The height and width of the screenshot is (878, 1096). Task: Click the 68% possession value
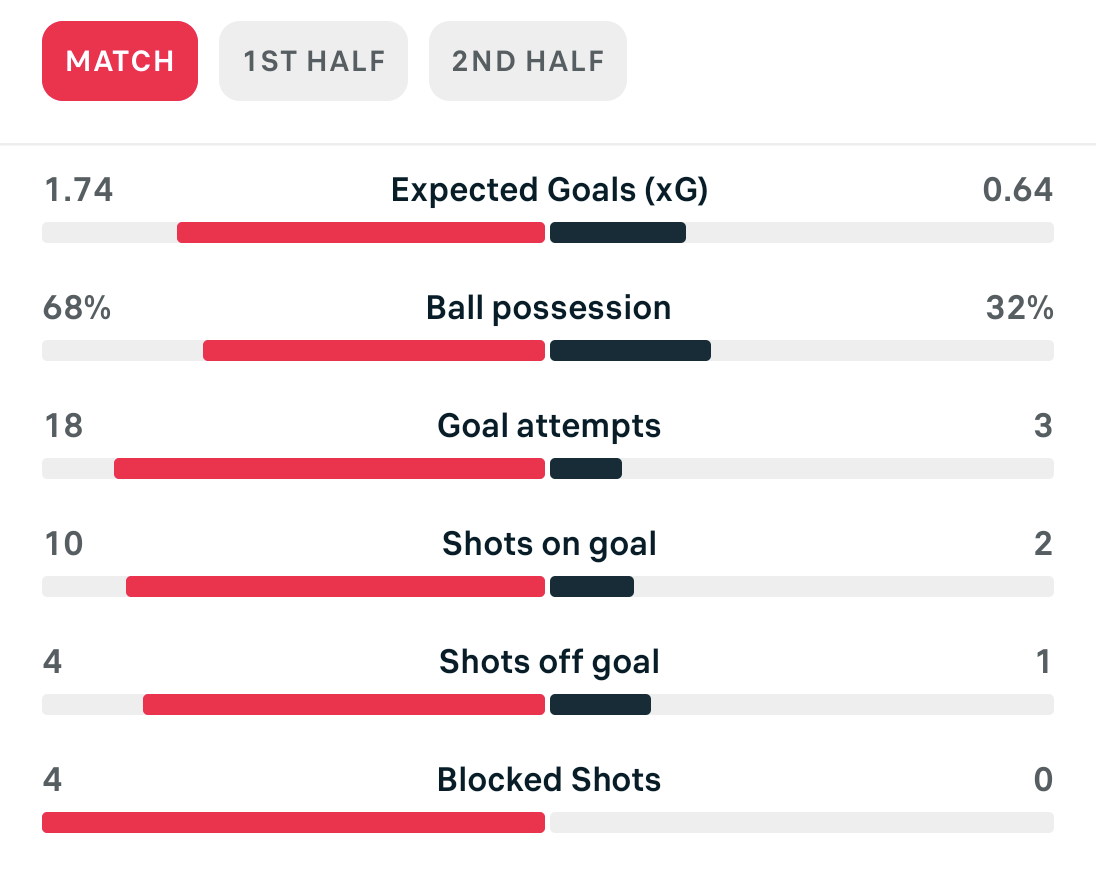point(77,307)
